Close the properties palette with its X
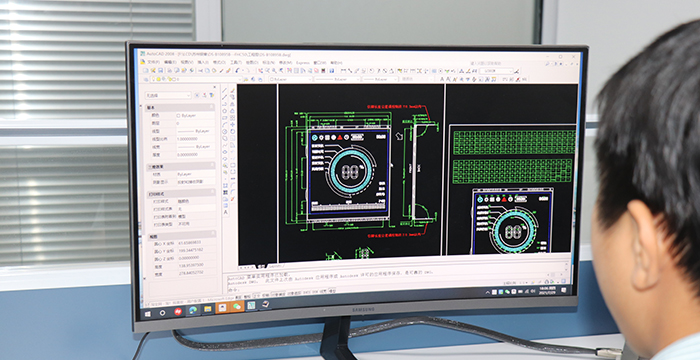700x360 pixels. [x=215, y=87]
